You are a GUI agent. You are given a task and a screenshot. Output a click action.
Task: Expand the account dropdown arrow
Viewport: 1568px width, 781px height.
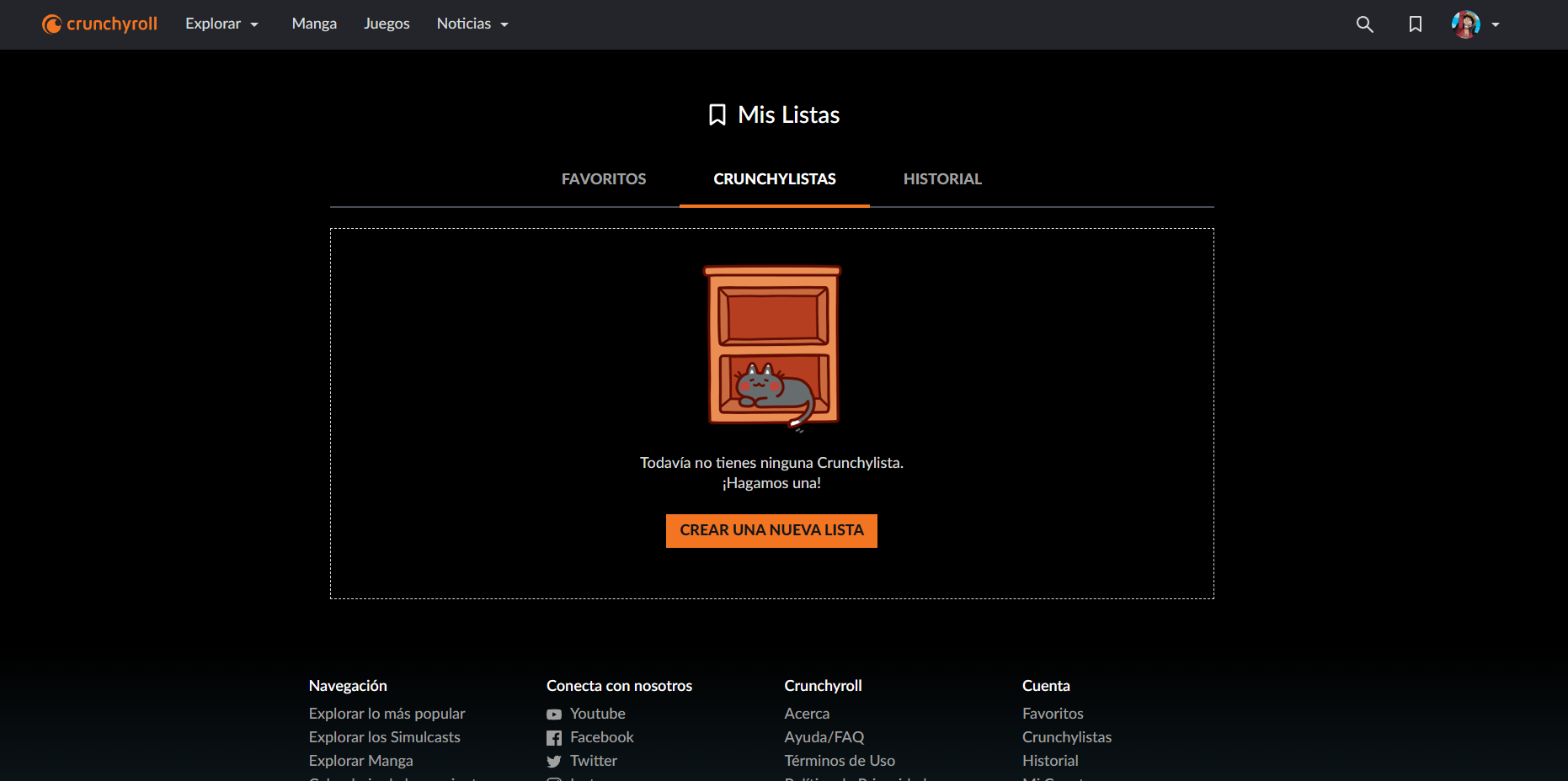pos(1496,25)
